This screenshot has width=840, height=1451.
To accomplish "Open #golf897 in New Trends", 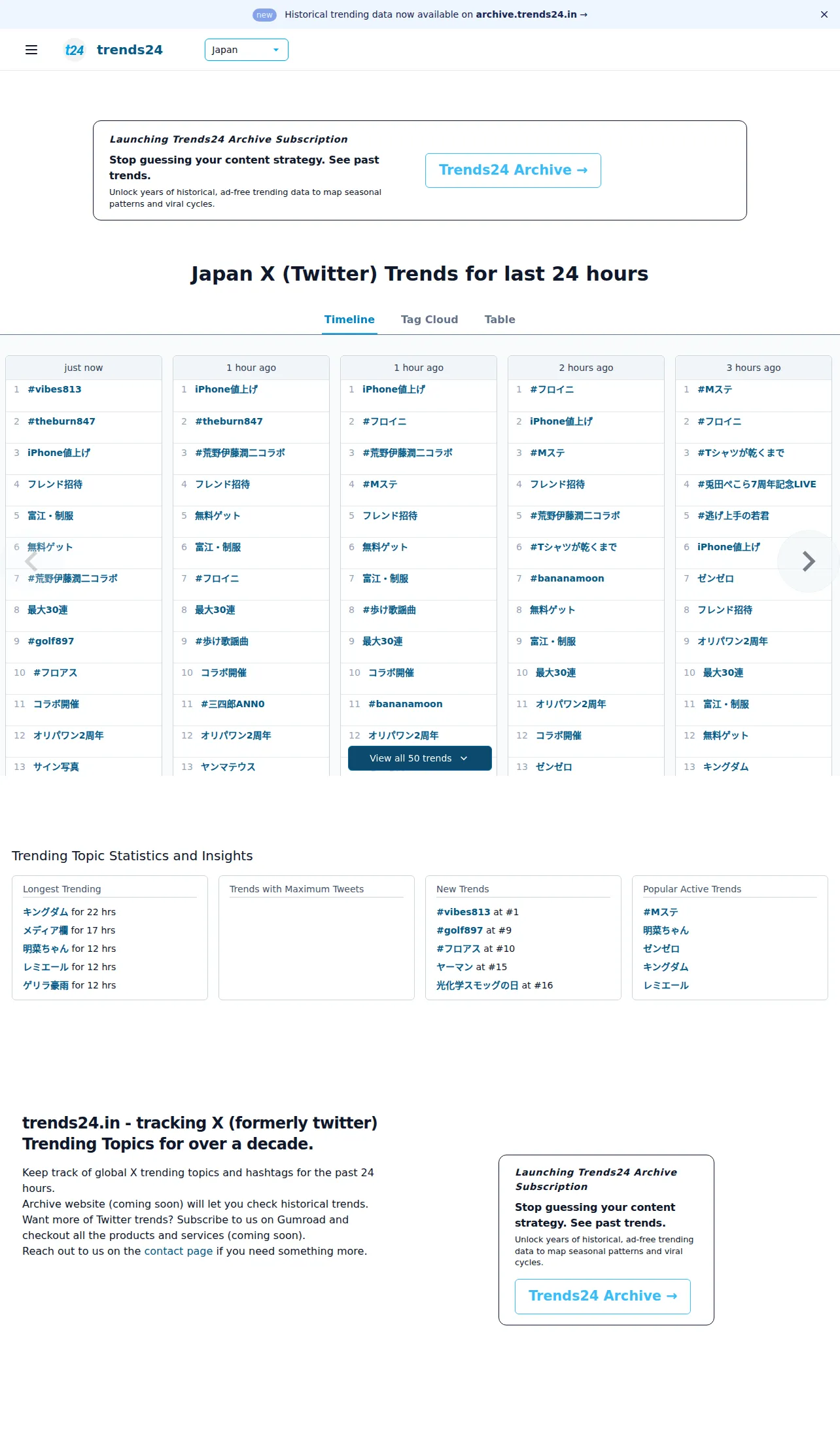I will pyautogui.click(x=459, y=930).
